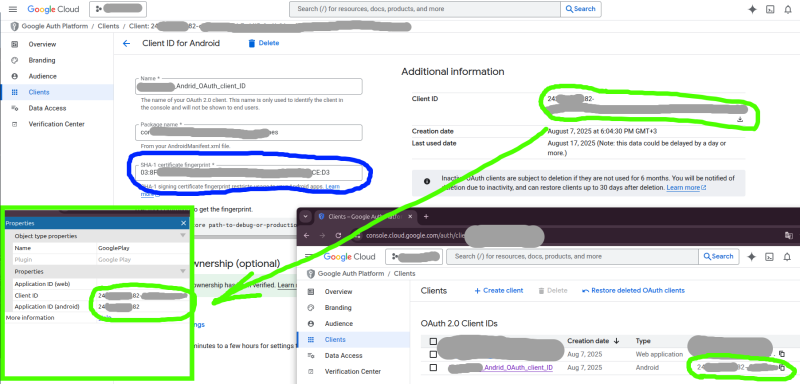
Task: Click Create client in the Clients list window
Action: (498, 290)
